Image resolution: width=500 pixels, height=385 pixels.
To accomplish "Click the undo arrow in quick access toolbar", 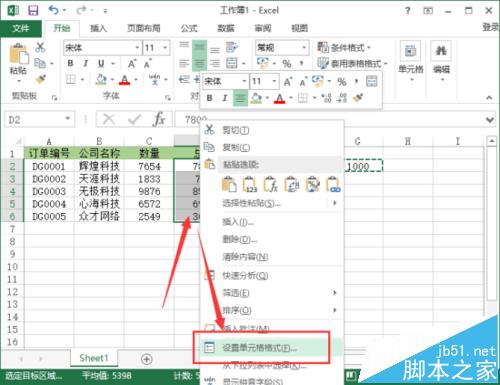I will (x=53, y=10).
